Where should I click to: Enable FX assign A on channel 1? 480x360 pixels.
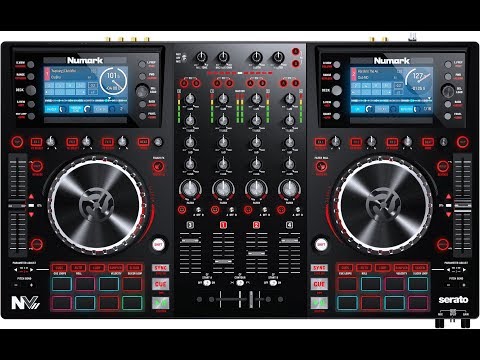pos(217,83)
